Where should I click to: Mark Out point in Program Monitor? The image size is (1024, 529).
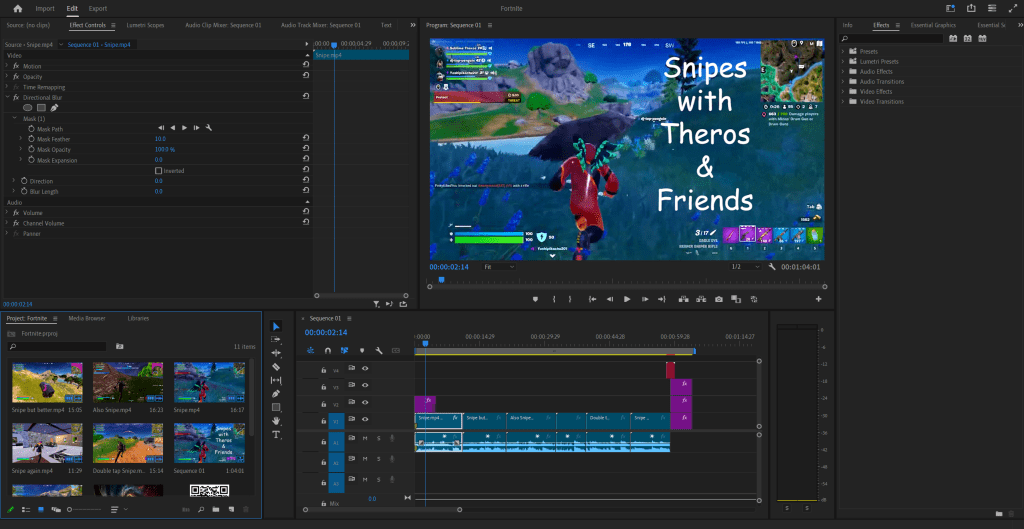569,299
